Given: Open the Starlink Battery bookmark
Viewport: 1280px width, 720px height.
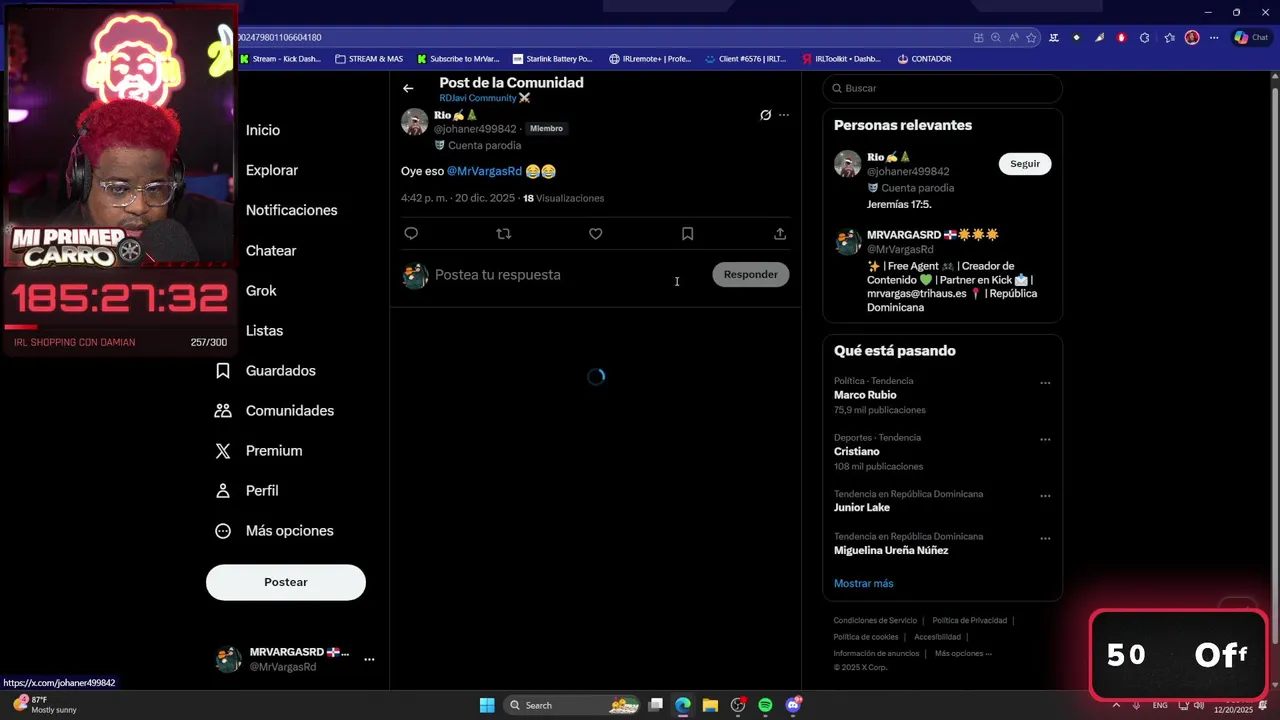Looking at the screenshot, I should pos(552,59).
